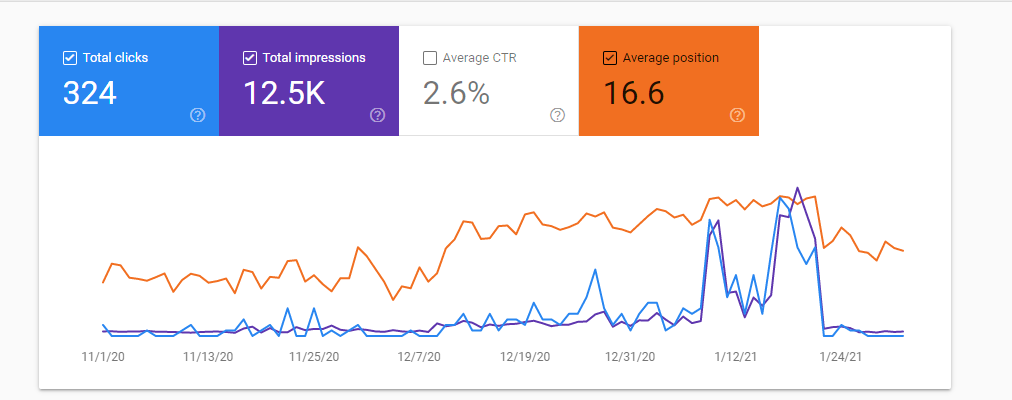Click the 12.5K impressions value
This screenshot has height=400, width=1012.
tap(284, 94)
